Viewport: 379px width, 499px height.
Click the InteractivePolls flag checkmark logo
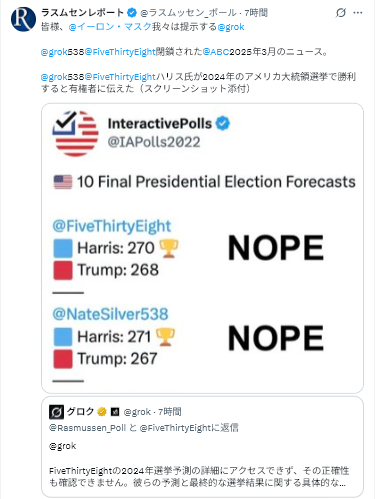(76, 133)
